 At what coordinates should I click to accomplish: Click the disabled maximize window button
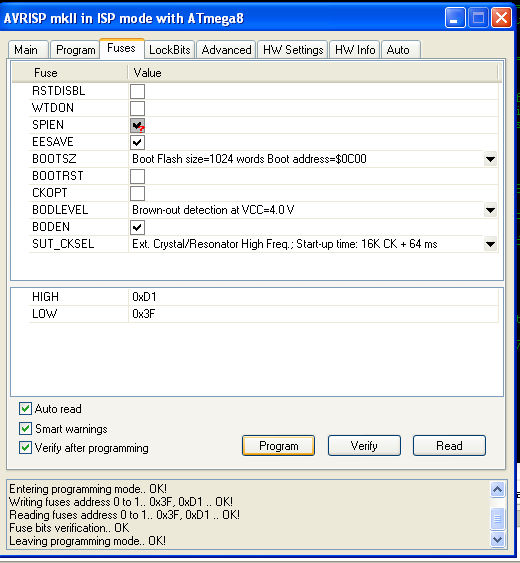[478, 17]
